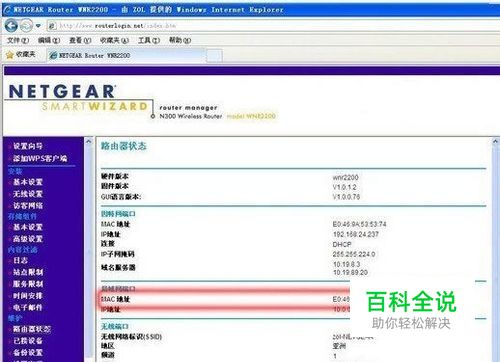500x362 pixels.
Task: Open 已接设备 in the sidebar
Action: pyautogui.click(x=28, y=341)
